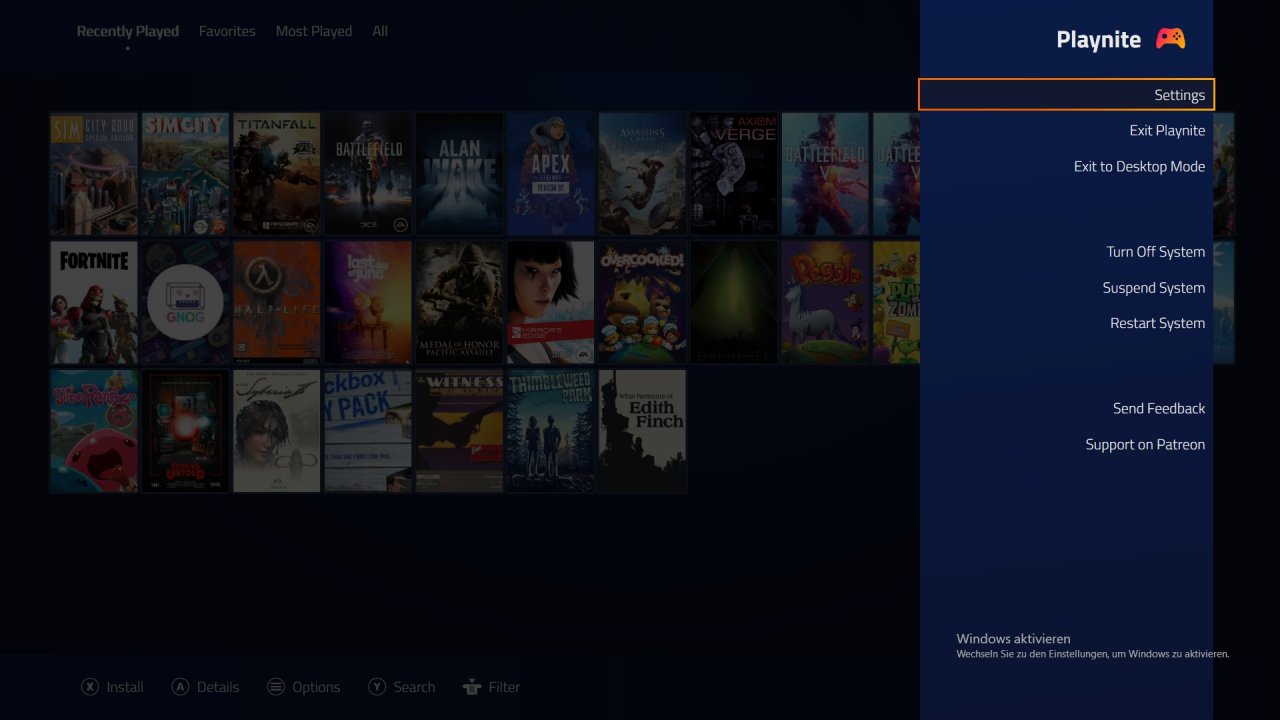Image resolution: width=1280 pixels, height=720 pixels.
Task: Select the Titanfall game cover
Action: pyautogui.click(x=277, y=174)
